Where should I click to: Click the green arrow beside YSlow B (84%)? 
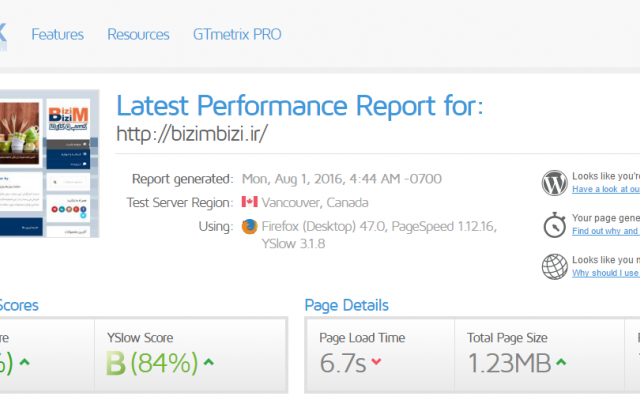[209, 362]
